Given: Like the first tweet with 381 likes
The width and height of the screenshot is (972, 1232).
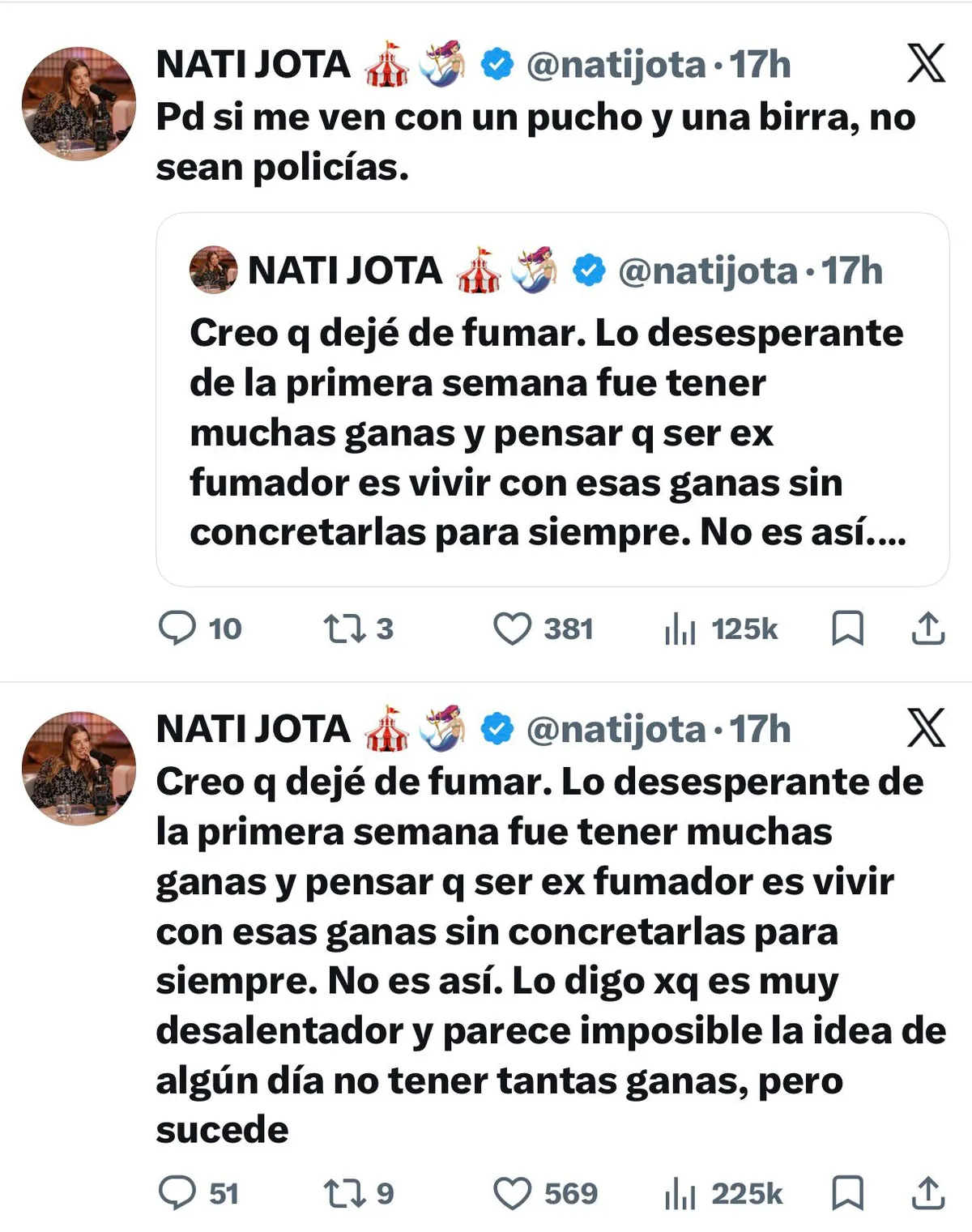Looking at the screenshot, I should 513,629.
